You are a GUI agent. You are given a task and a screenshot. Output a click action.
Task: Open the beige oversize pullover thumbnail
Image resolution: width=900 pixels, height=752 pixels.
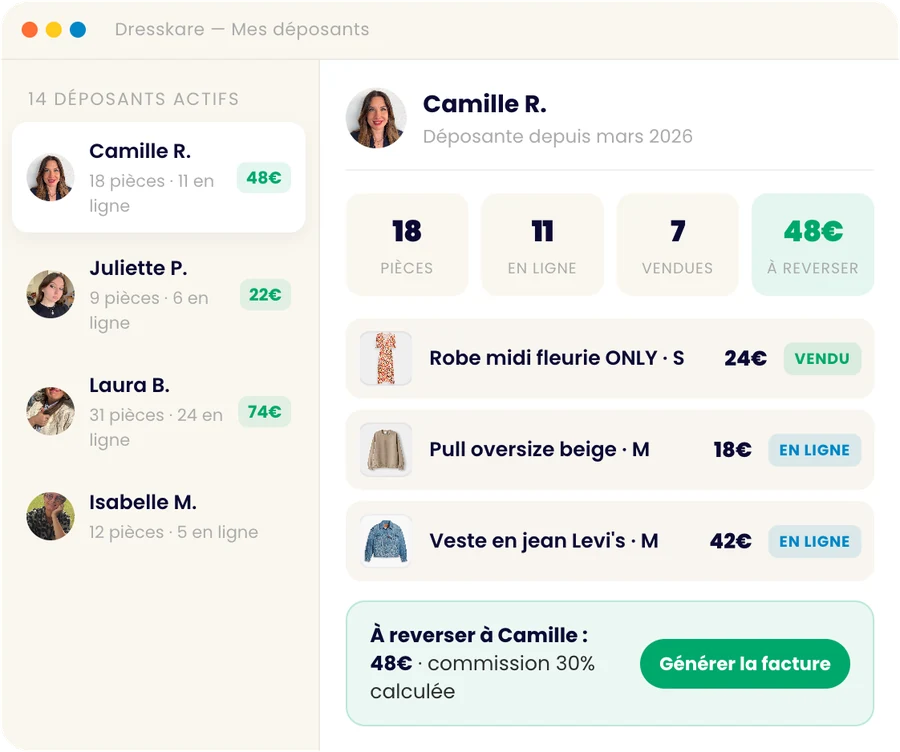click(386, 449)
